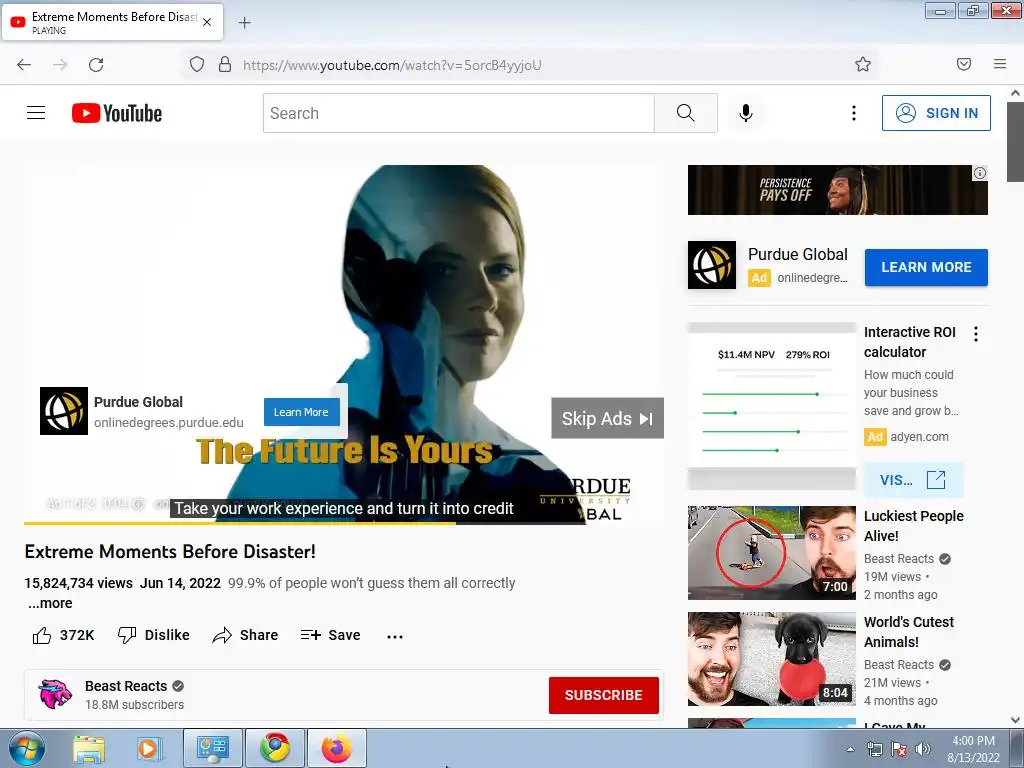1024x768 pixels.
Task: Open Beast Reacts channel avatar
Action: pos(55,694)
